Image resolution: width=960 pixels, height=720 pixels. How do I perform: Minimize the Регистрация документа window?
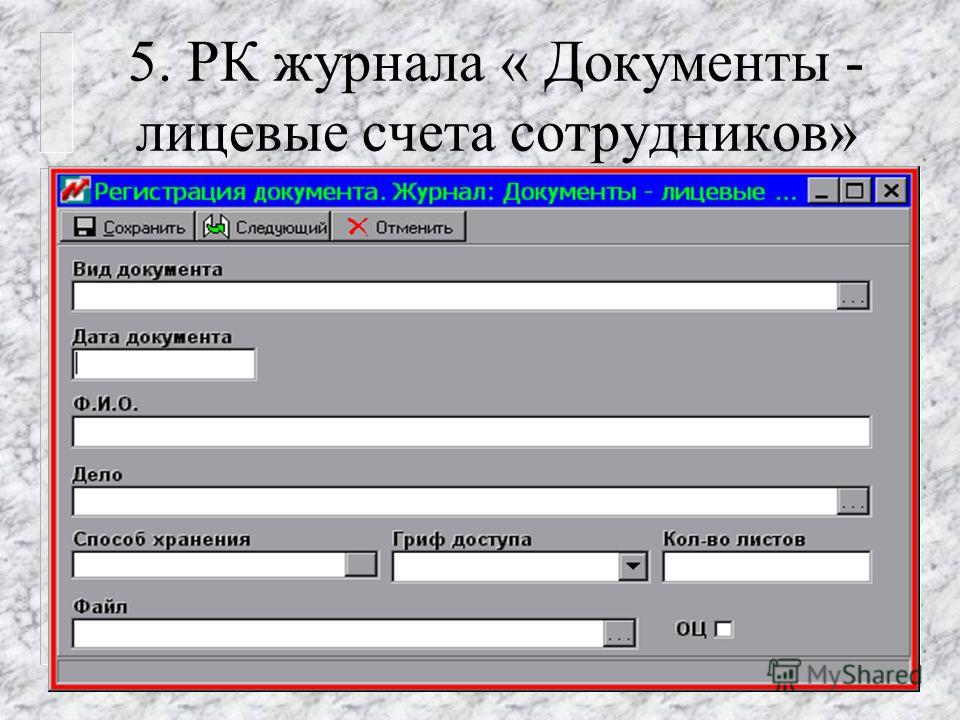[822, 191]
